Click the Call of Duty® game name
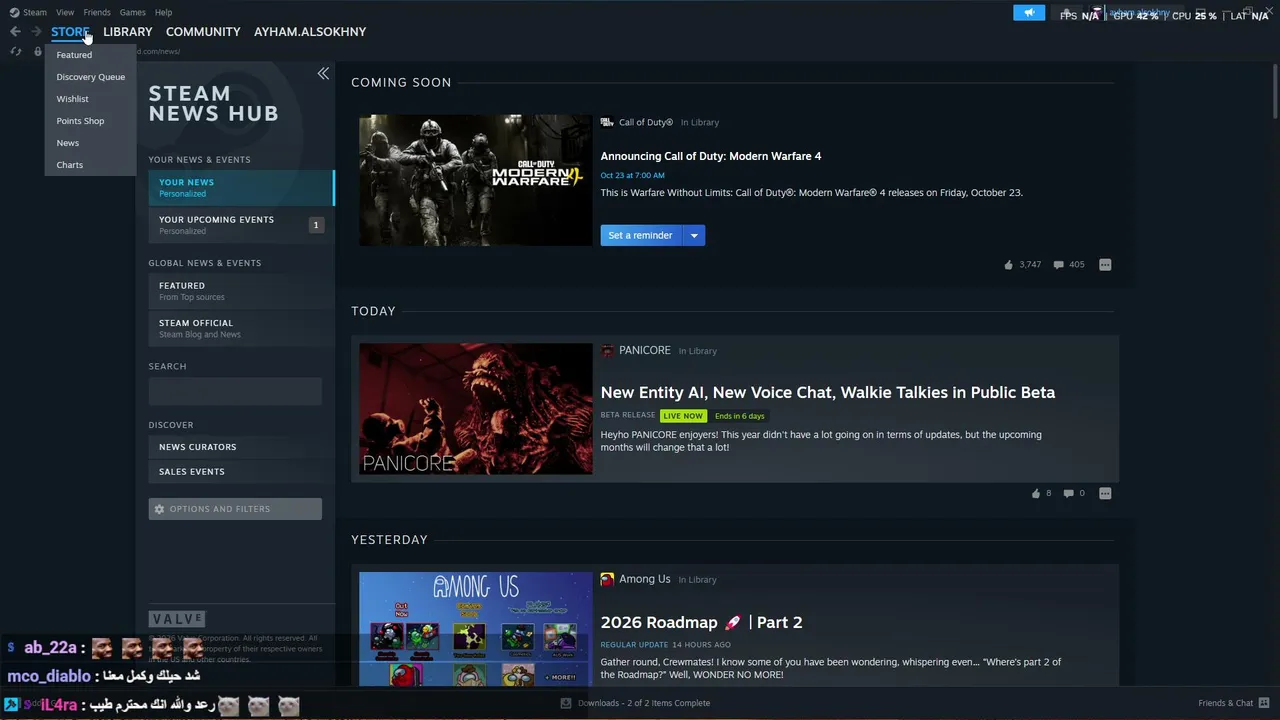The height and width of the screenshot is (720, 1280). pos(646,122)
